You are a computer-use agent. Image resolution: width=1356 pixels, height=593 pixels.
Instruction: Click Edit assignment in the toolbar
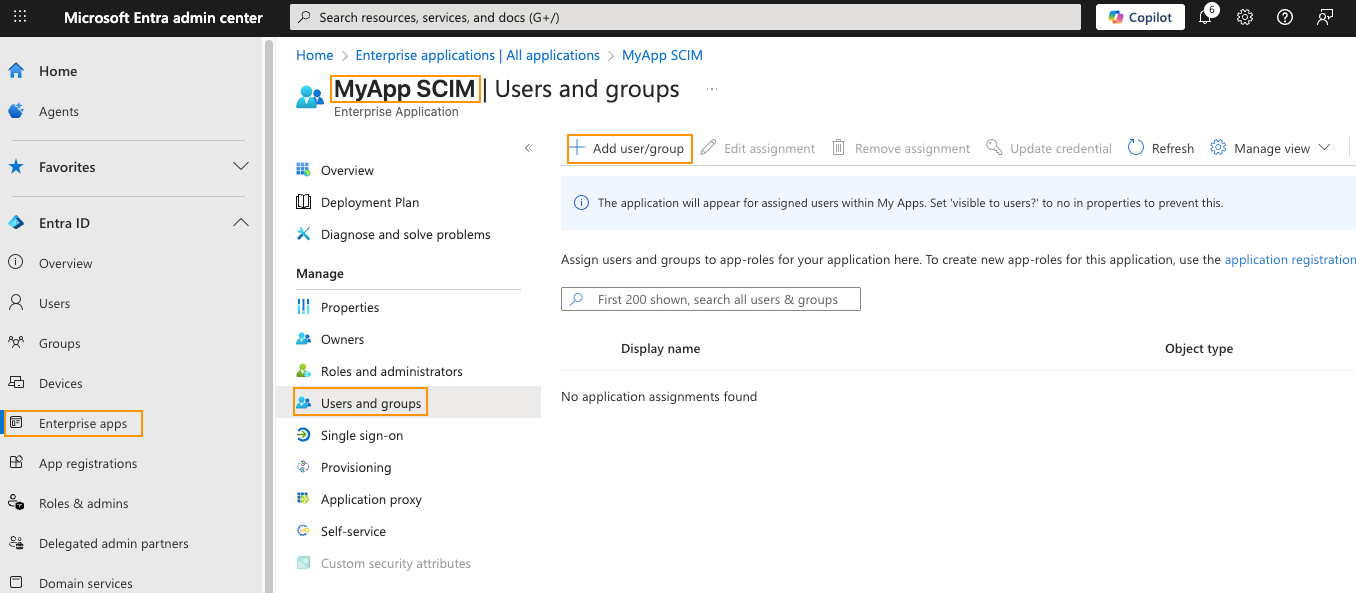click(758, 148)
